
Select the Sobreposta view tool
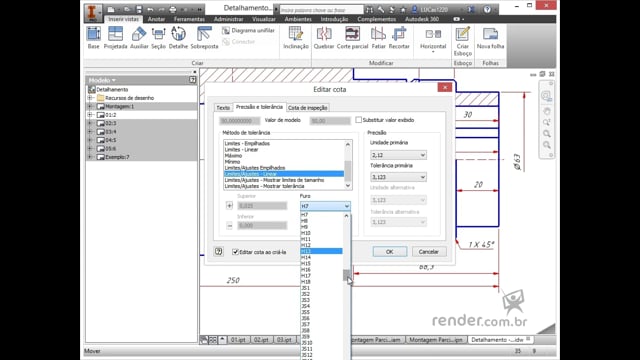[x=204, y=38]
